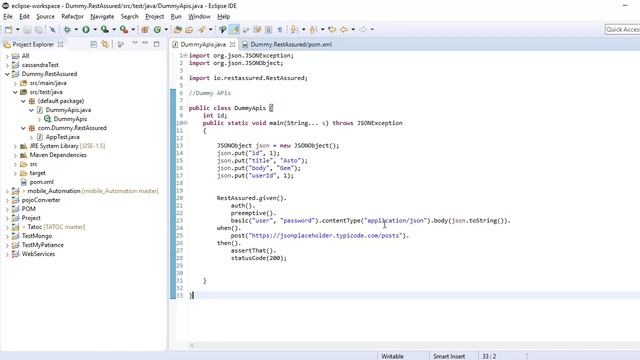Open the Window menu
The height and width of the screenshot is (360, 640).
click(x=199, y=17)
